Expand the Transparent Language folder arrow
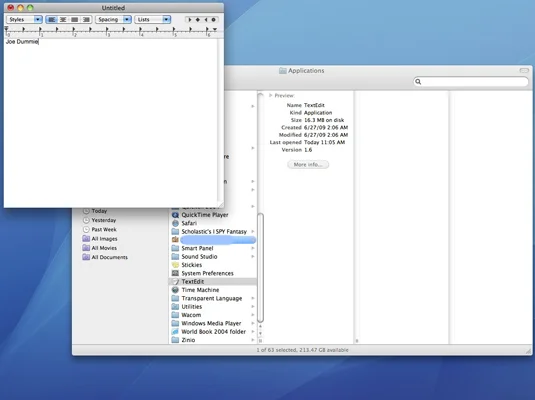 click(x=253, y=298)
